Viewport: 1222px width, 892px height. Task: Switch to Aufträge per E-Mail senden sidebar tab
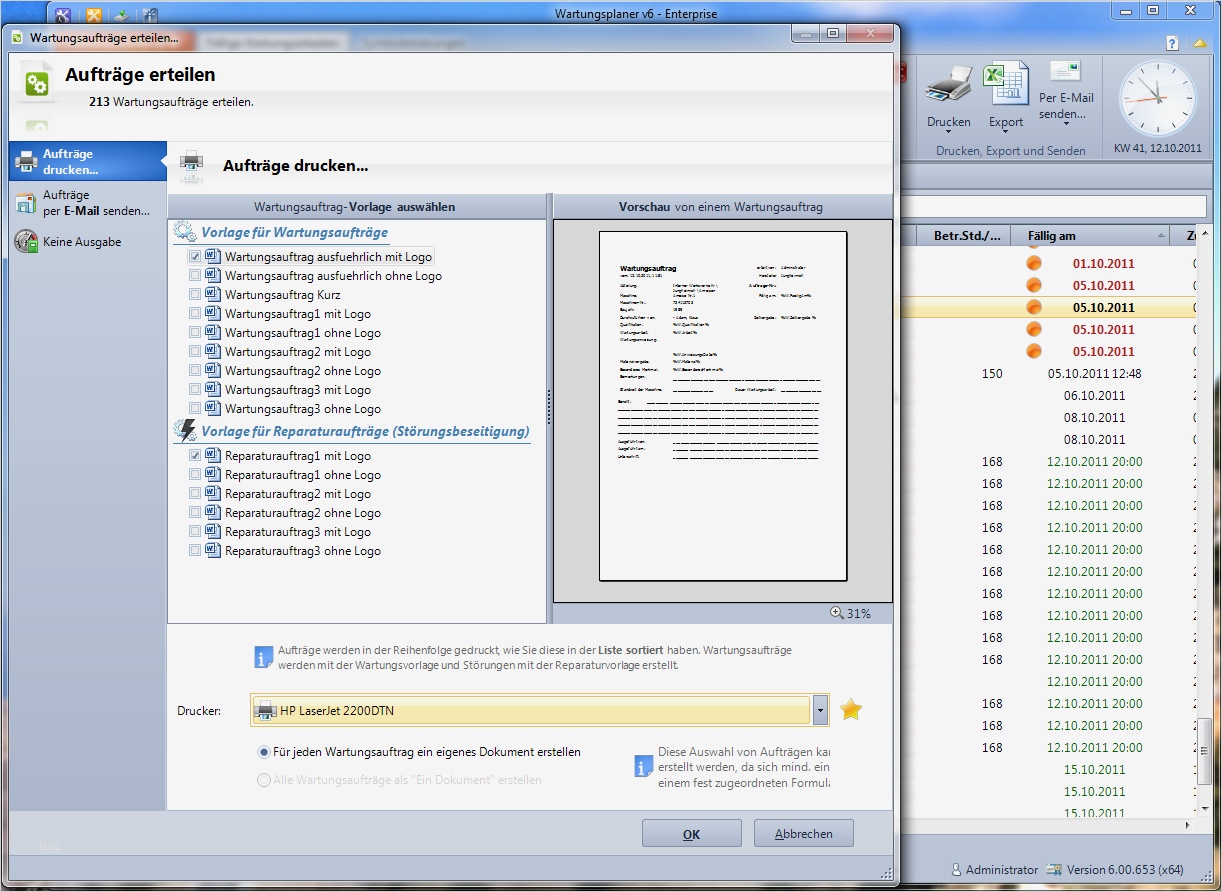click(87, 203)
